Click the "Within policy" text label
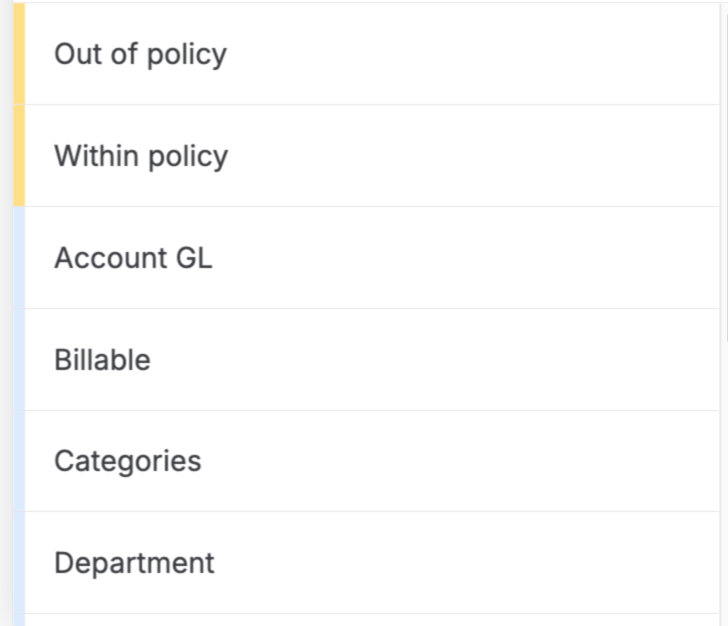728x626 pixels. point(141,156)
